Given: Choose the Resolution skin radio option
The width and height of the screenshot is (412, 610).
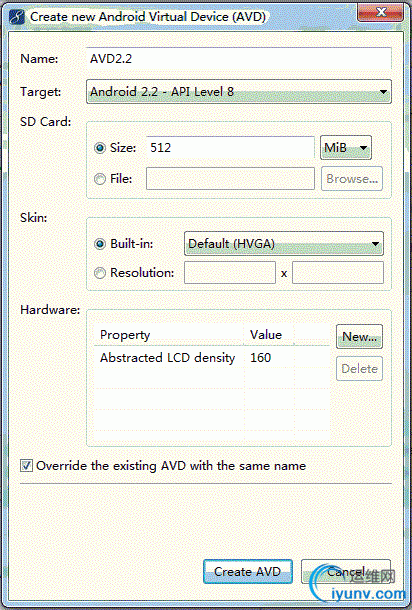Looking at the screenshot, I should (100, 273).
